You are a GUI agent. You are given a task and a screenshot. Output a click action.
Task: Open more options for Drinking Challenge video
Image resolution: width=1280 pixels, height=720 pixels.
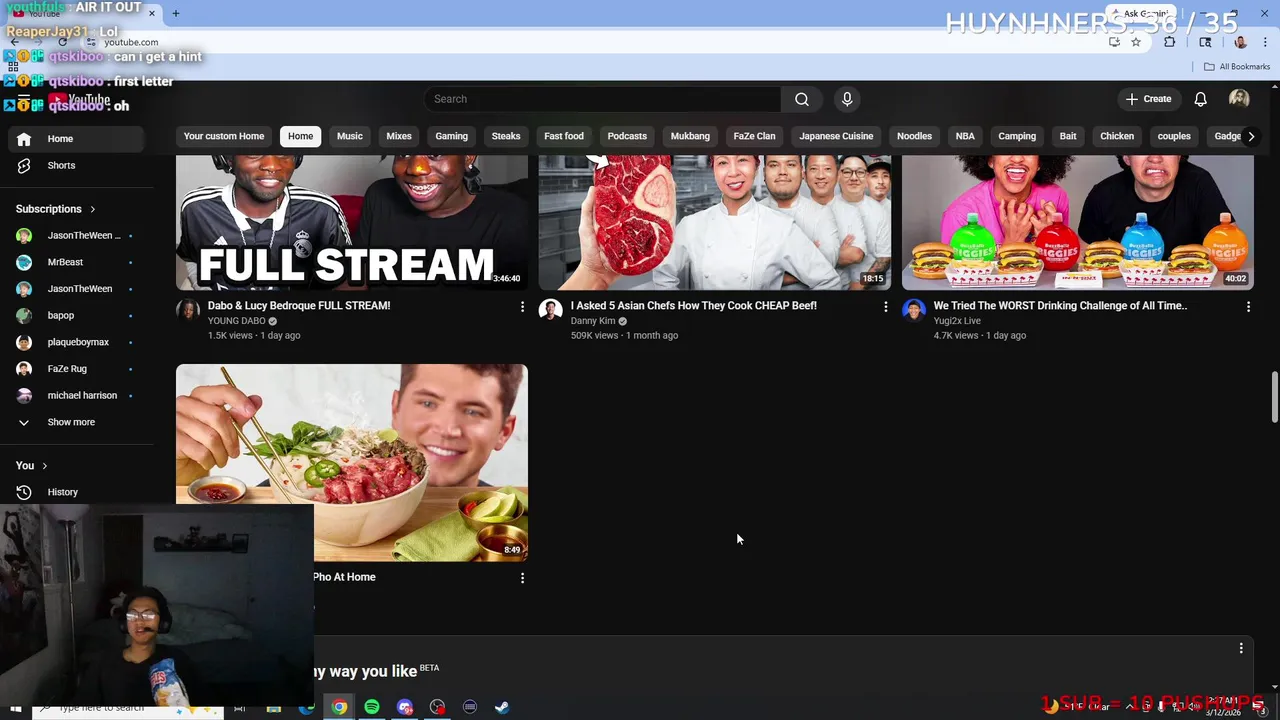pyautogui.click(x=1248, y=307)
